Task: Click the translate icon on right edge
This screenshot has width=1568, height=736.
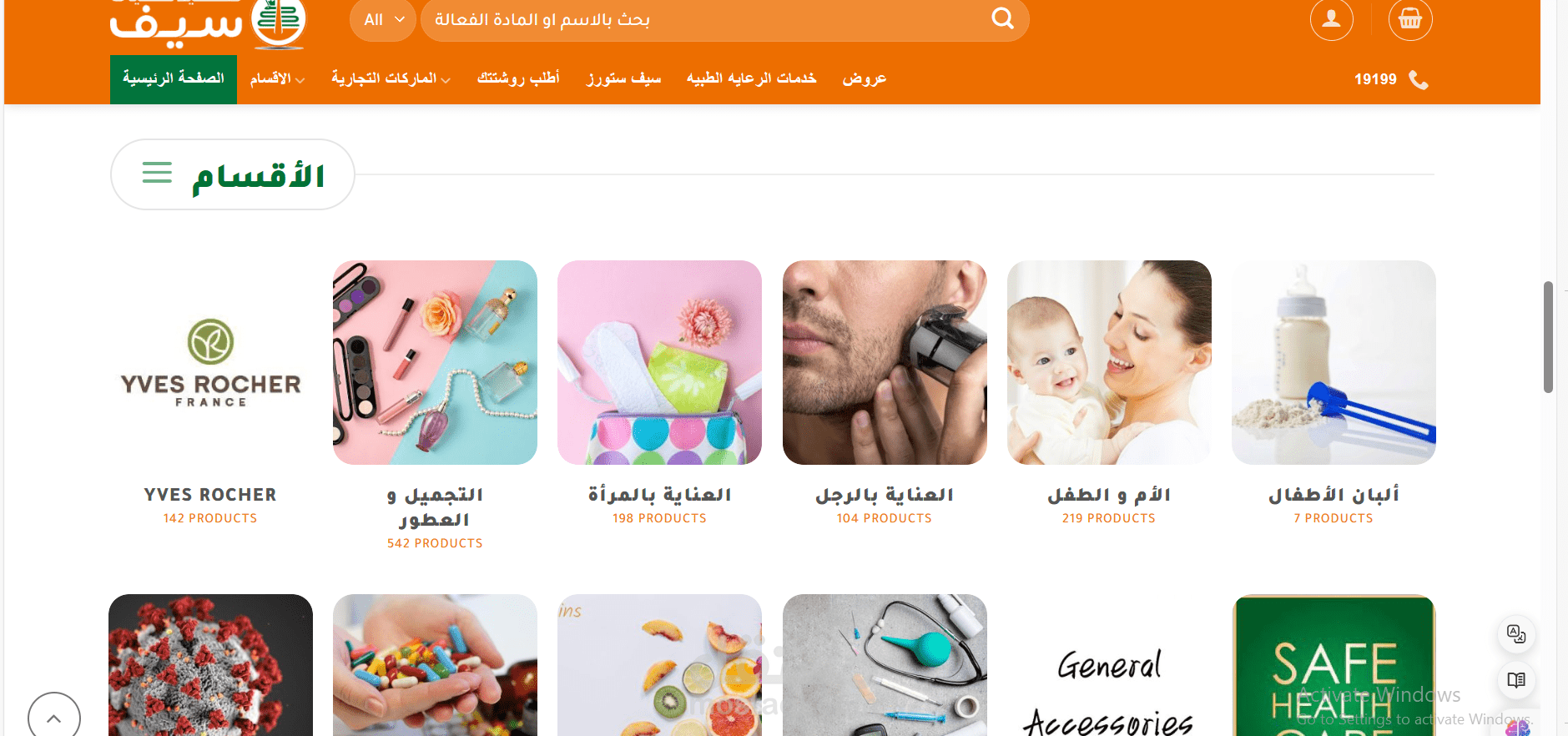Action: pyautogui.click(x=1516, y=634)
